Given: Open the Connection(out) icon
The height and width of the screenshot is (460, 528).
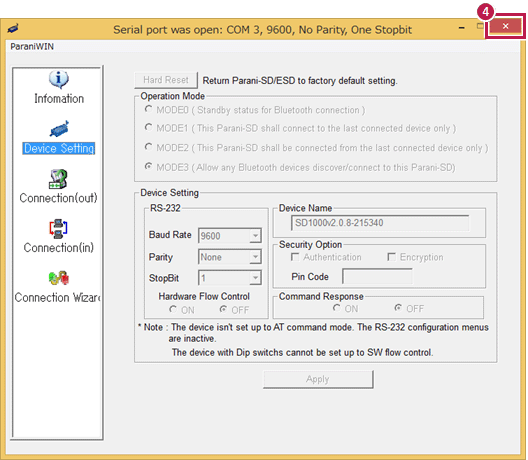Looking at the screenshot, I should pos(58,178).
